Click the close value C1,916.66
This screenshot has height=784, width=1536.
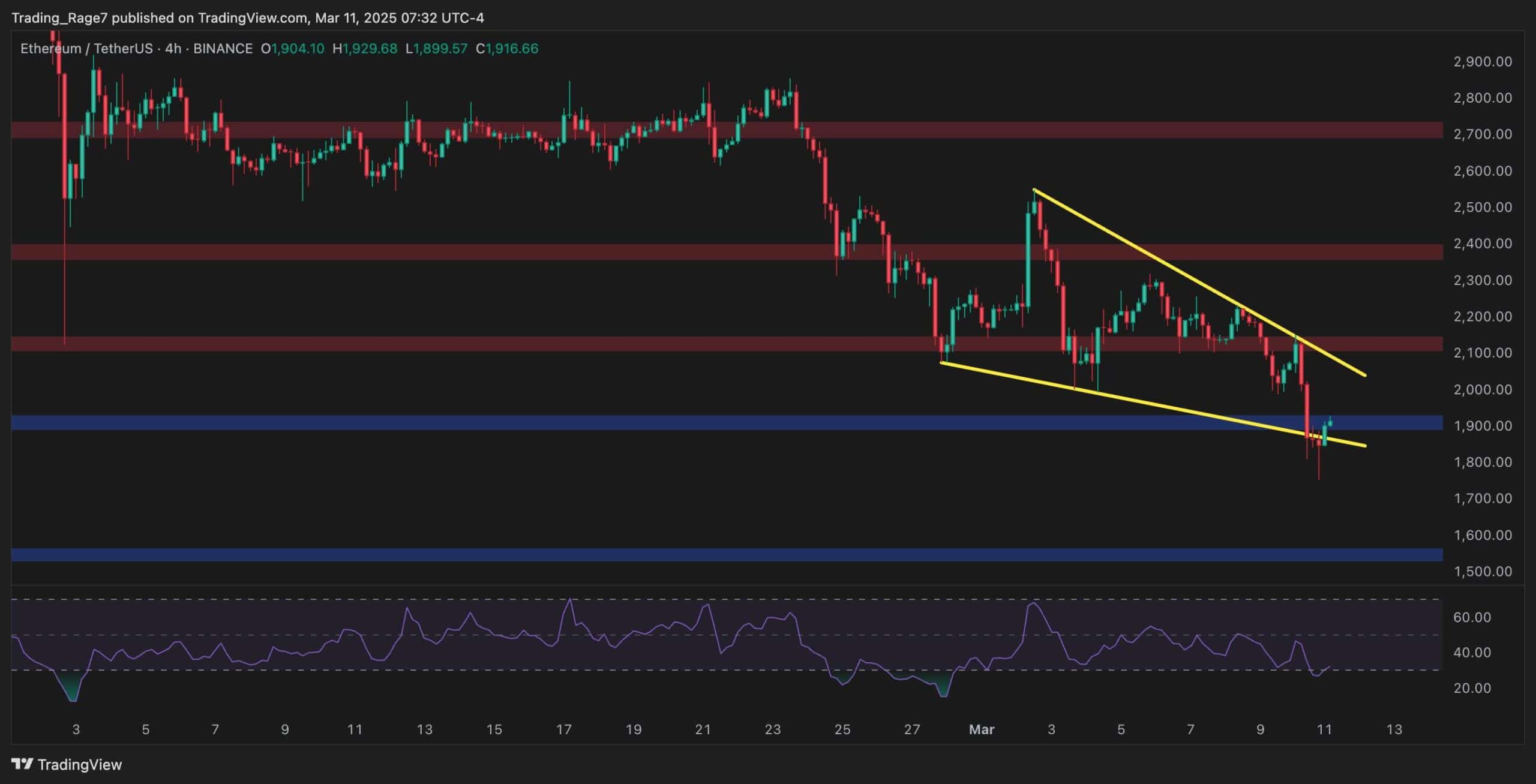507,49
